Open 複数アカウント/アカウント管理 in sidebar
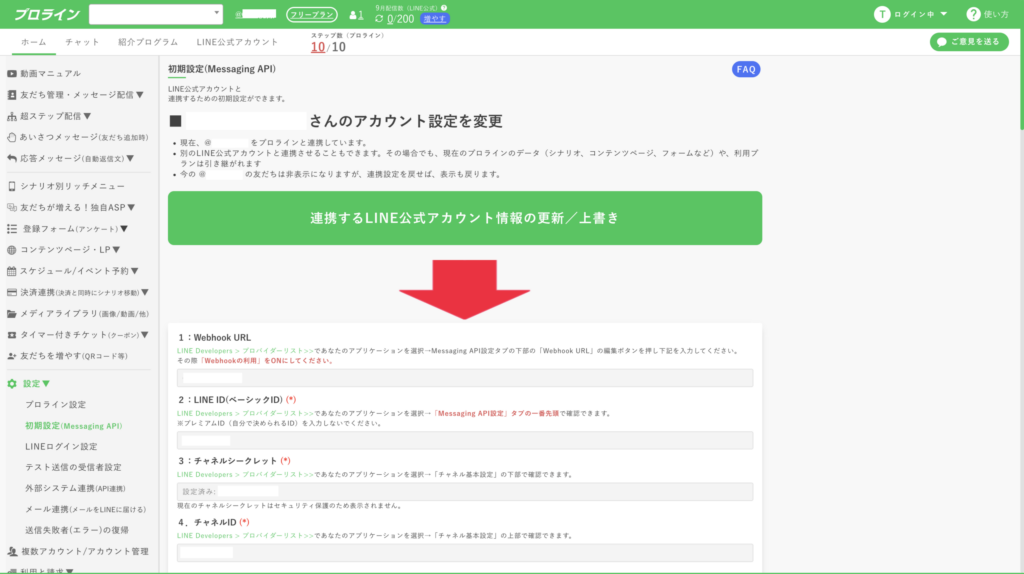The width and height of the screenshot is (1024, 574). 85,552
